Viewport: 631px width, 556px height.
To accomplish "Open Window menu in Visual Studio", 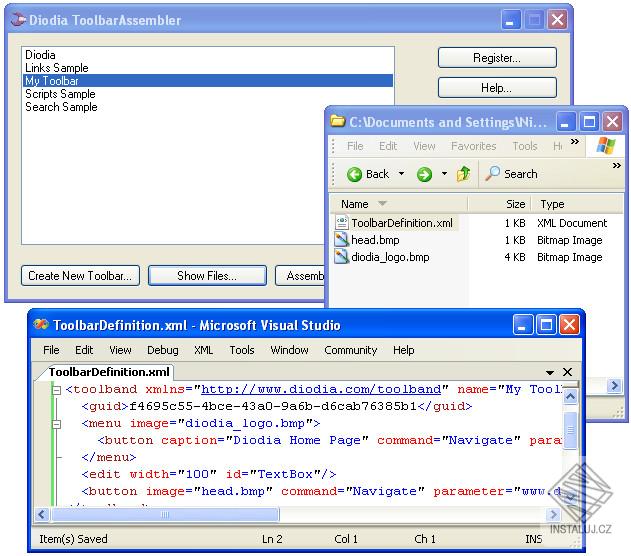I will pos(289,350).
